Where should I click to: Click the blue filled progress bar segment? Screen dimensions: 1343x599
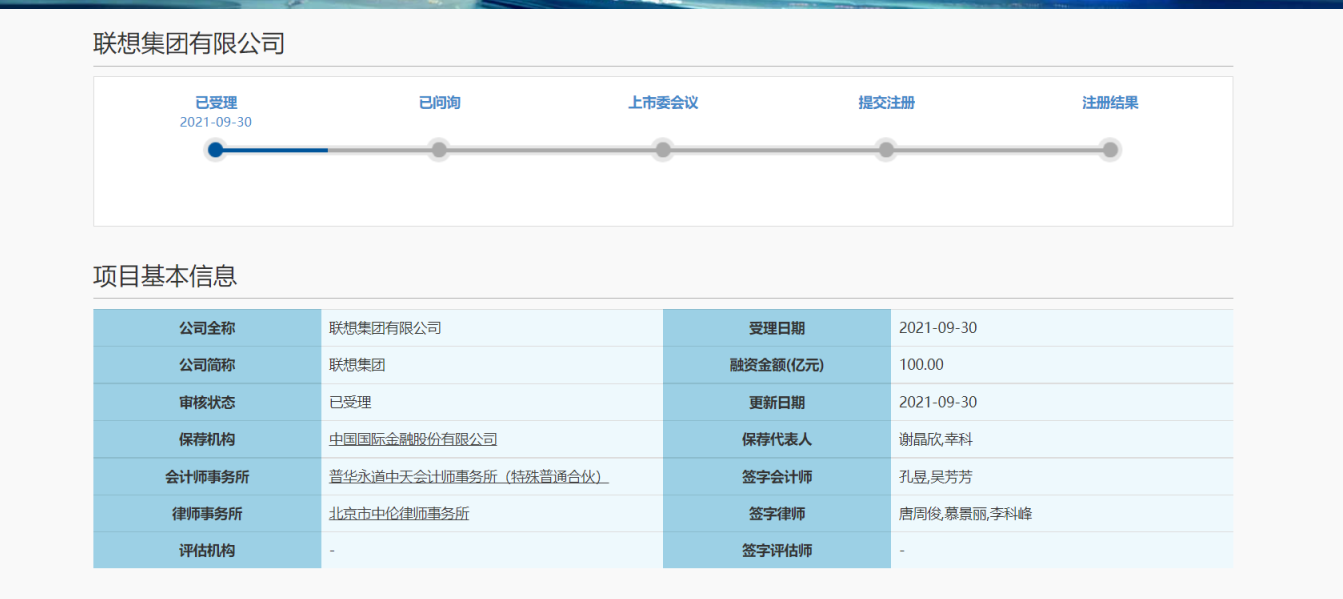point(275,150)
